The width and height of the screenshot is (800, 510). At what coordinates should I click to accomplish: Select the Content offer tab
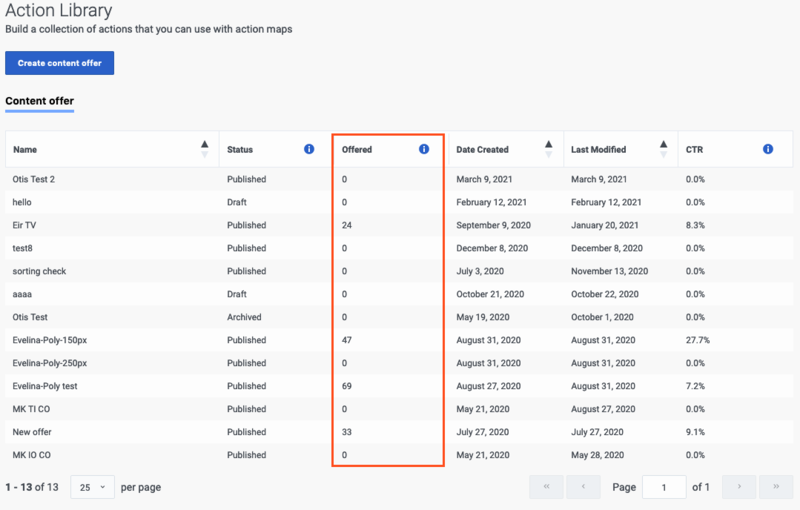40,101
